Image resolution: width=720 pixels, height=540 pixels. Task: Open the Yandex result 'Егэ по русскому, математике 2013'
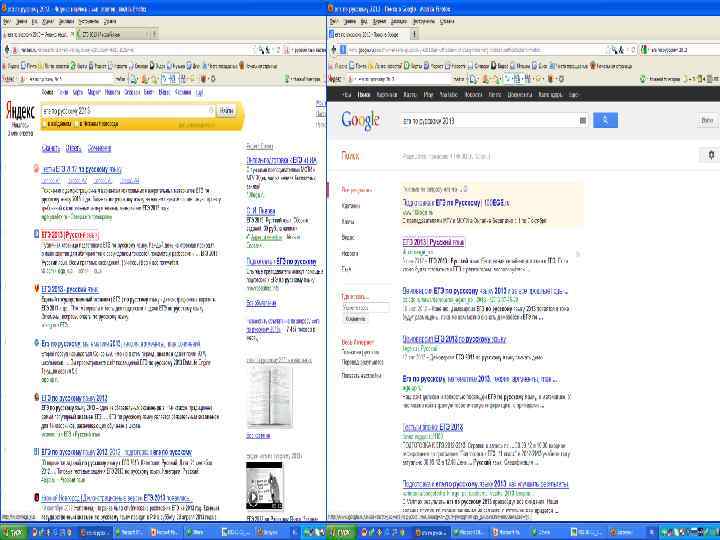[121, 343]
